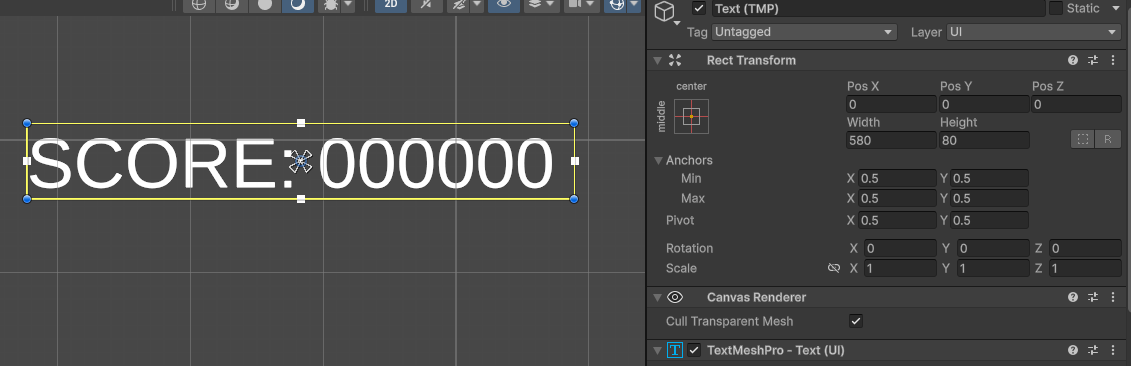
Task: Click the Pos Z input field
Action: point(1076,105)
